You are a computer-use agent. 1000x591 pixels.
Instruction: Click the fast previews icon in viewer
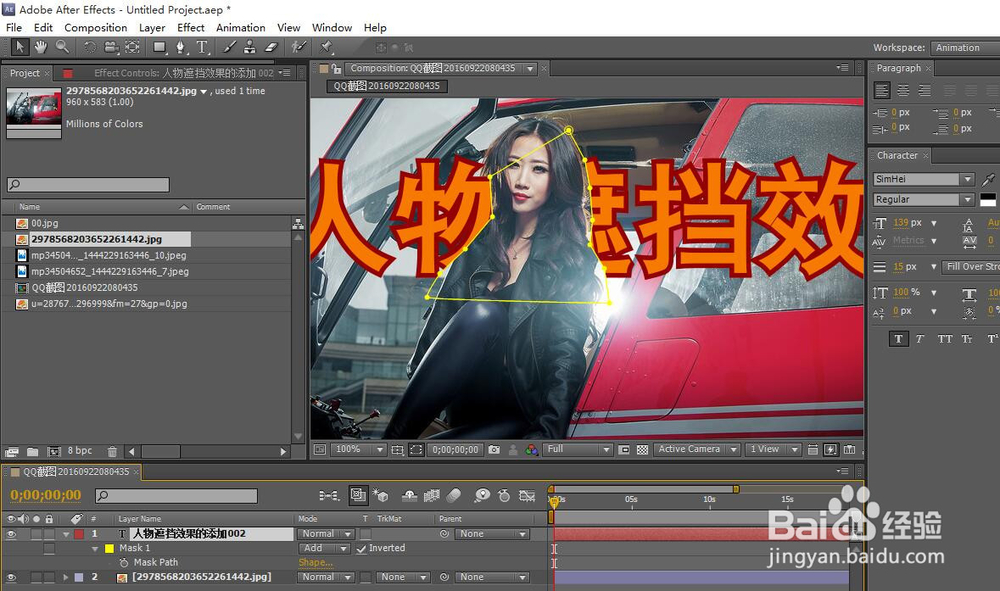830,449
